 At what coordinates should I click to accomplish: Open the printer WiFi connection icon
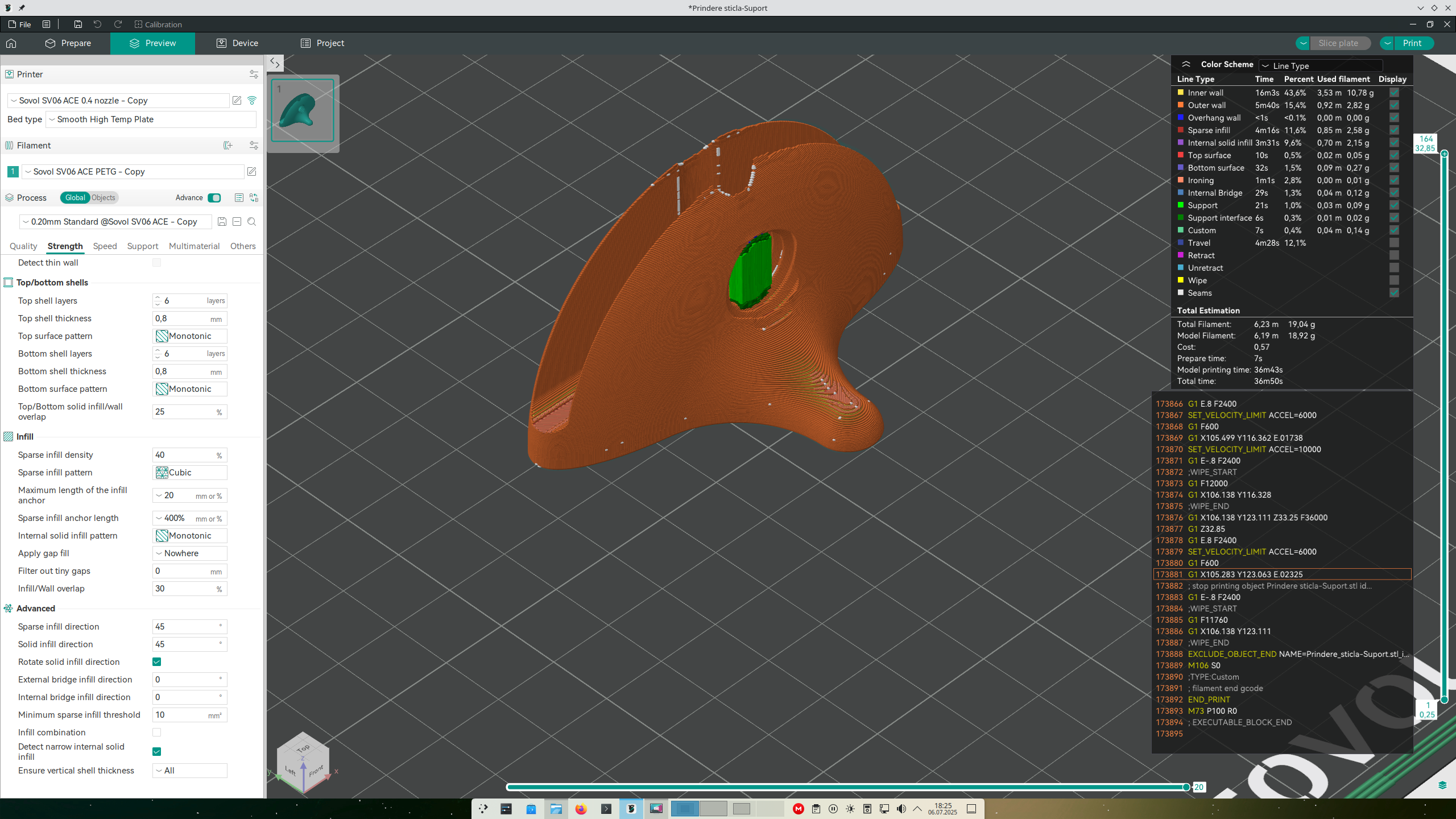pyautogui.click(x=252, y=101)
